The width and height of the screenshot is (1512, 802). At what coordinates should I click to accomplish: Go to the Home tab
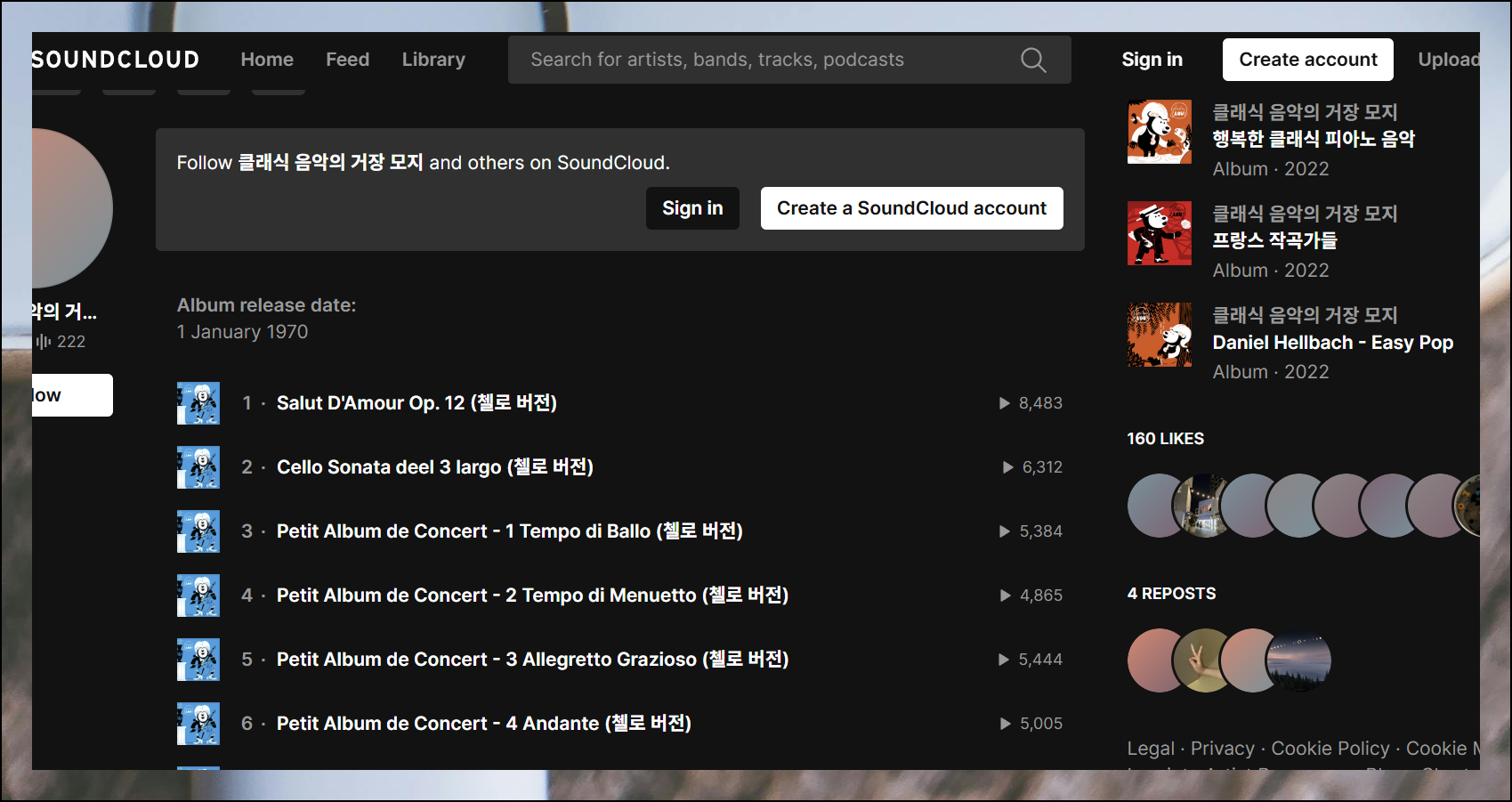tap(267, 60)
